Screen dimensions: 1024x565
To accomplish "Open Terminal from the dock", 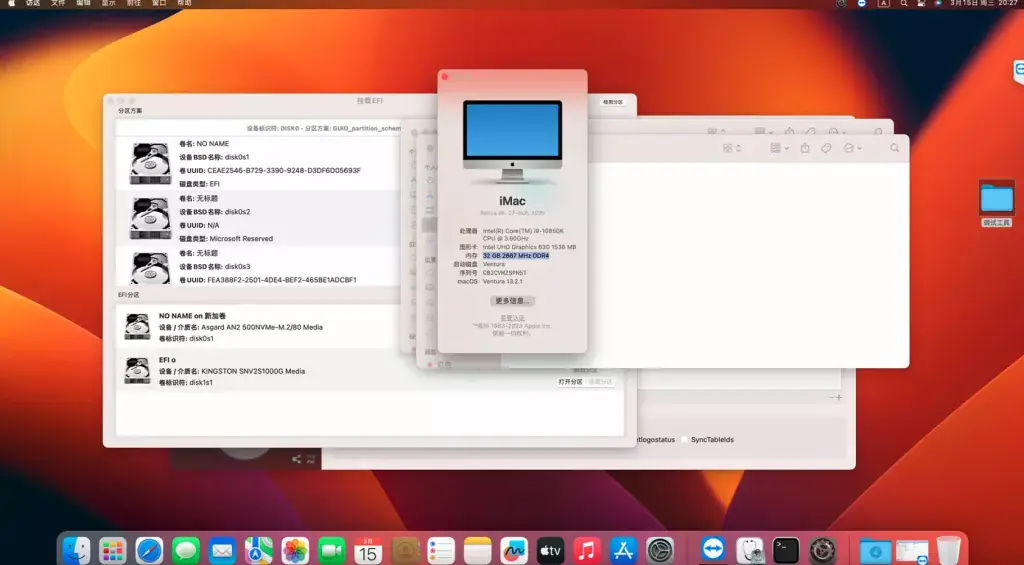I will 786,551.
